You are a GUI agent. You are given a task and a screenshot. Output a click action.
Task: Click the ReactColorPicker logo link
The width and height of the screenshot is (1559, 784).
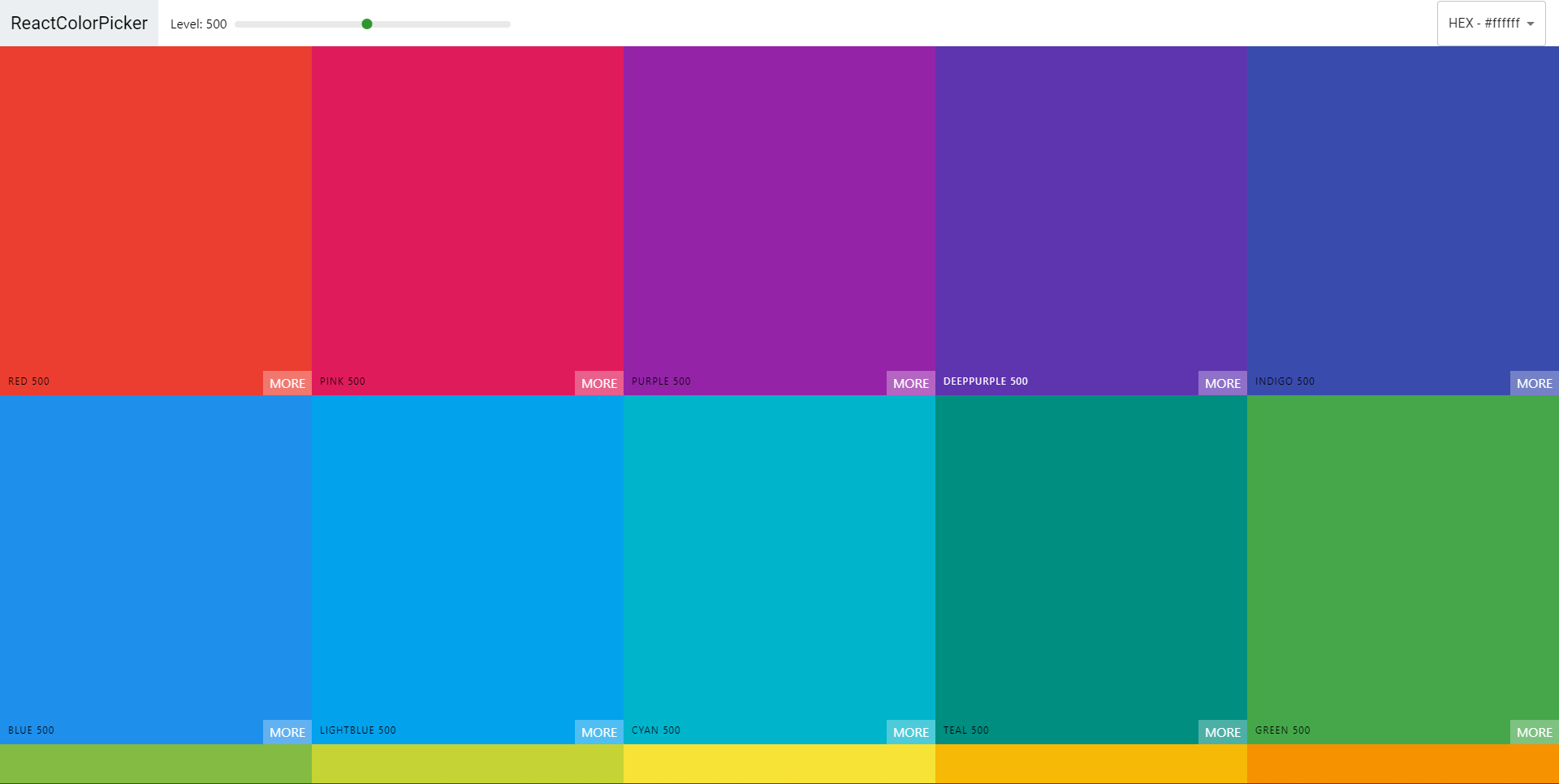tap(79, 24)
